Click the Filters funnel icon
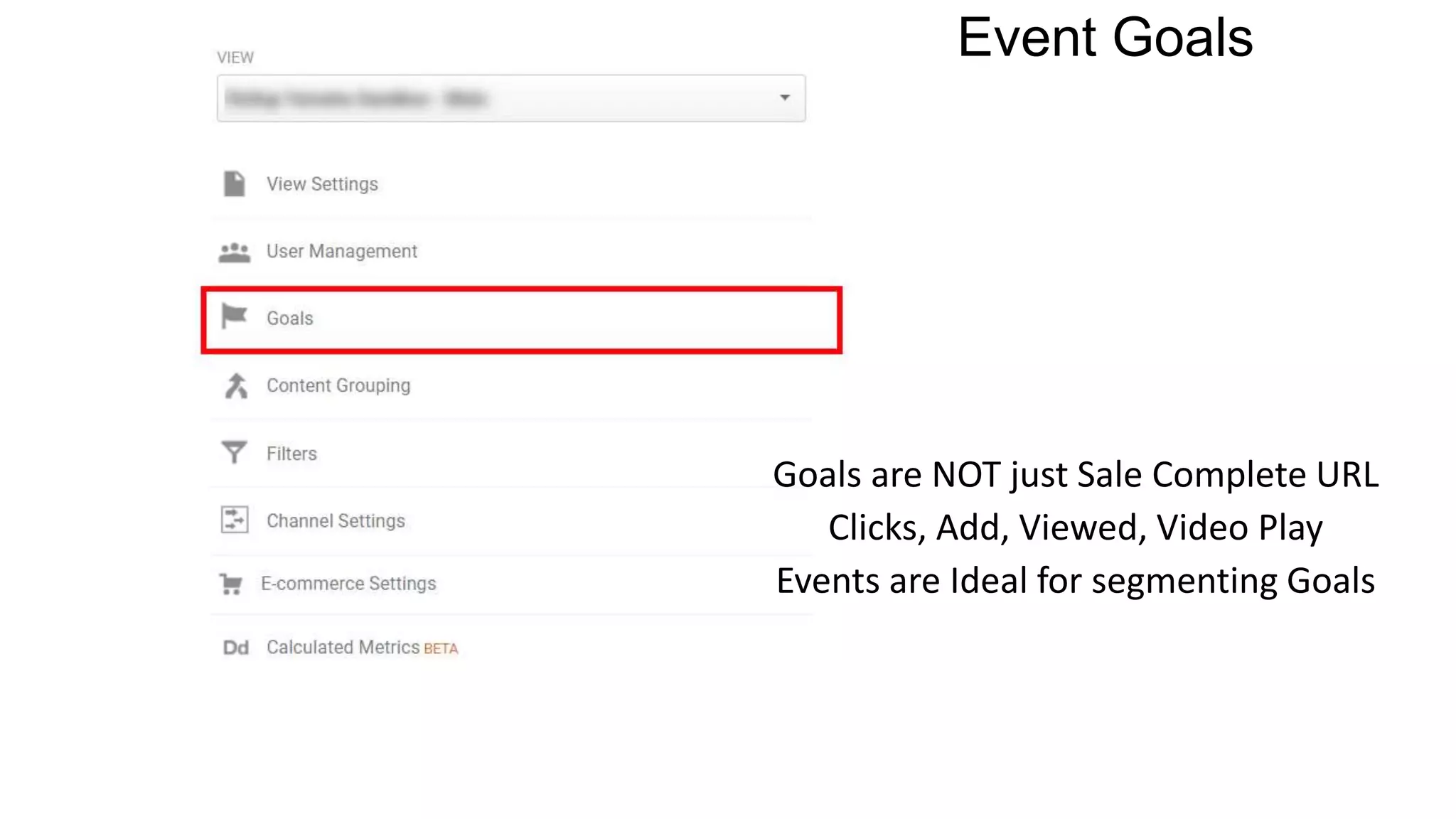 coord(234,452)
